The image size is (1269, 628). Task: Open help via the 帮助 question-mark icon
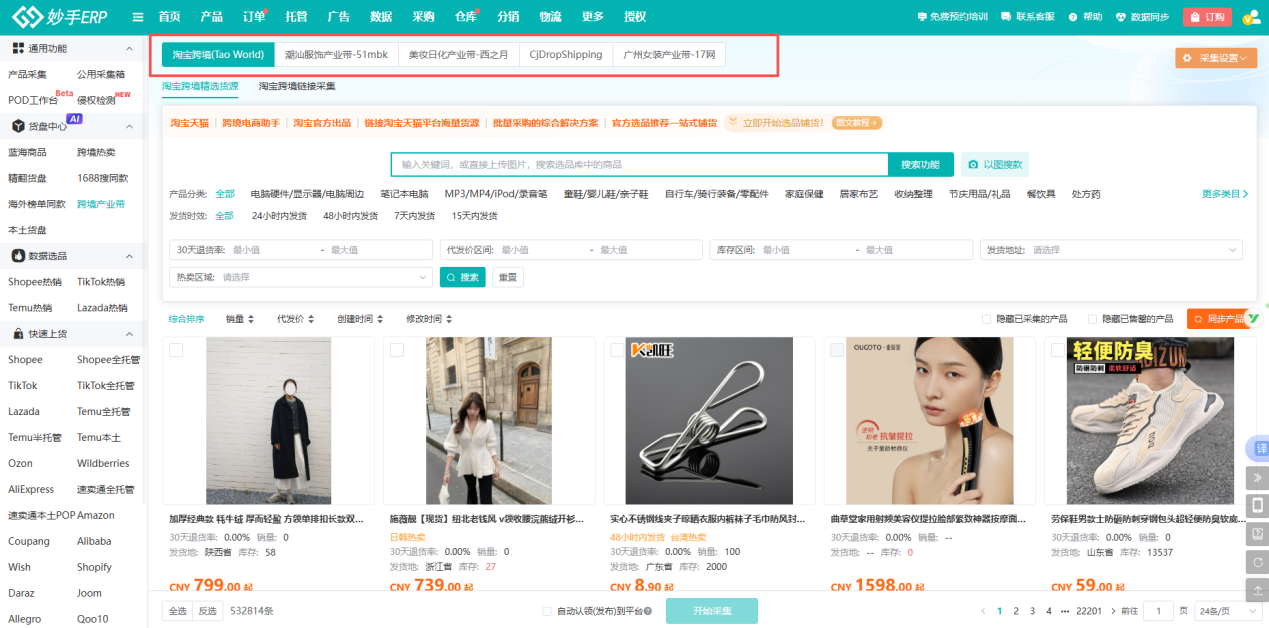(1073, 16)
